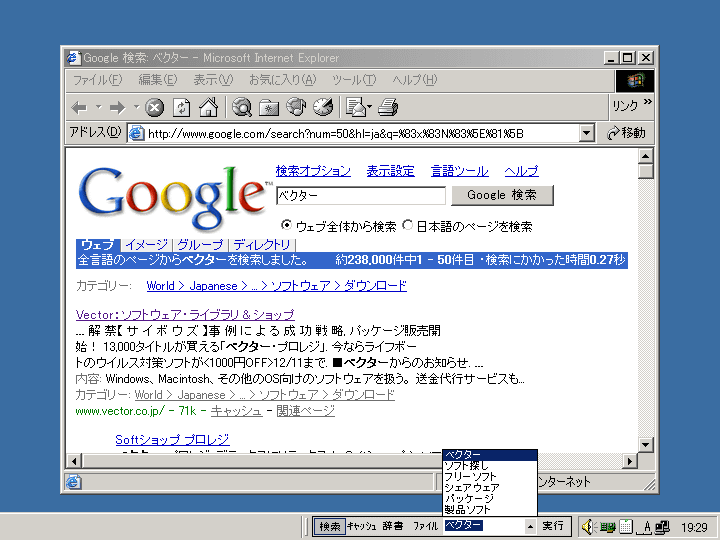Screen dimensions: 720x540
Task: Click the 実行 button in the taskbar
Action: (x=553, y=526)
